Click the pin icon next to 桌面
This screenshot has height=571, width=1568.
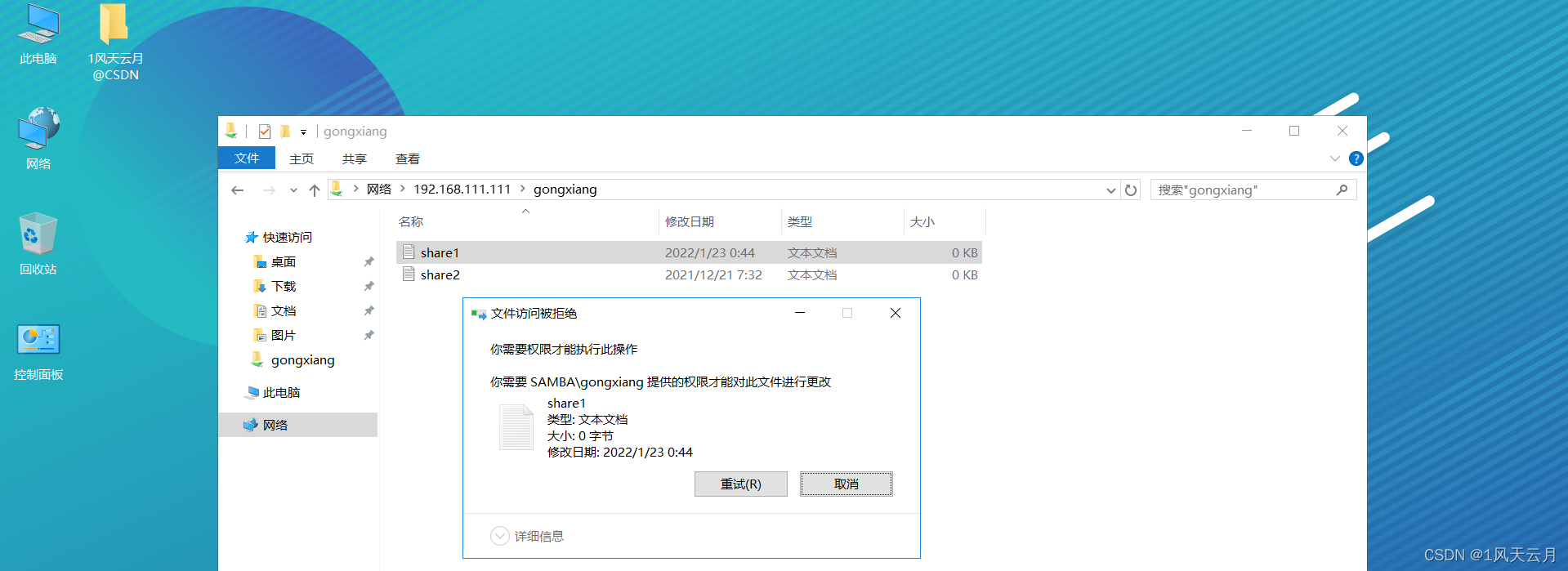(x=369, y=262)
